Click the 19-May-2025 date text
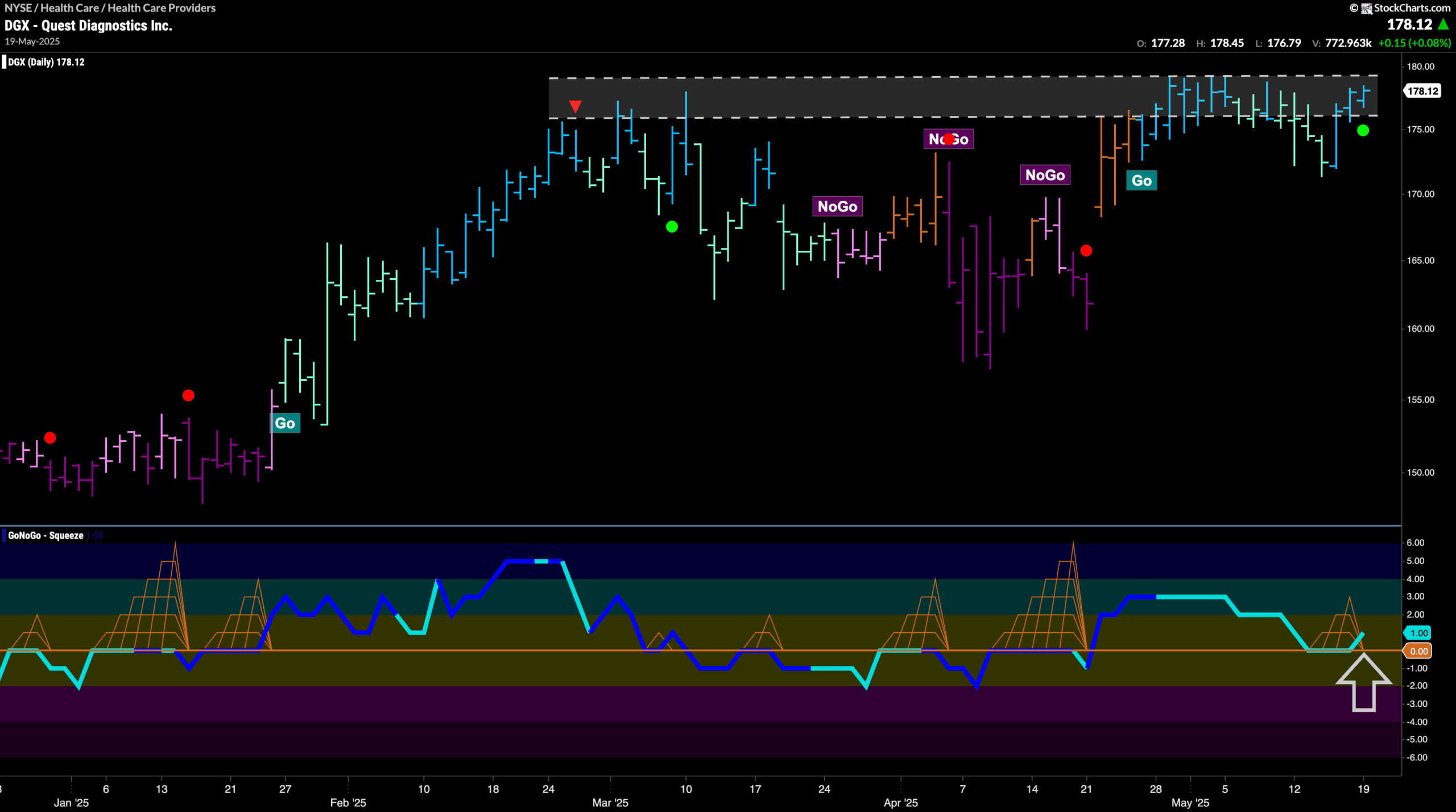The width and height of the screenshot is (1456, 812). point(32,42)
